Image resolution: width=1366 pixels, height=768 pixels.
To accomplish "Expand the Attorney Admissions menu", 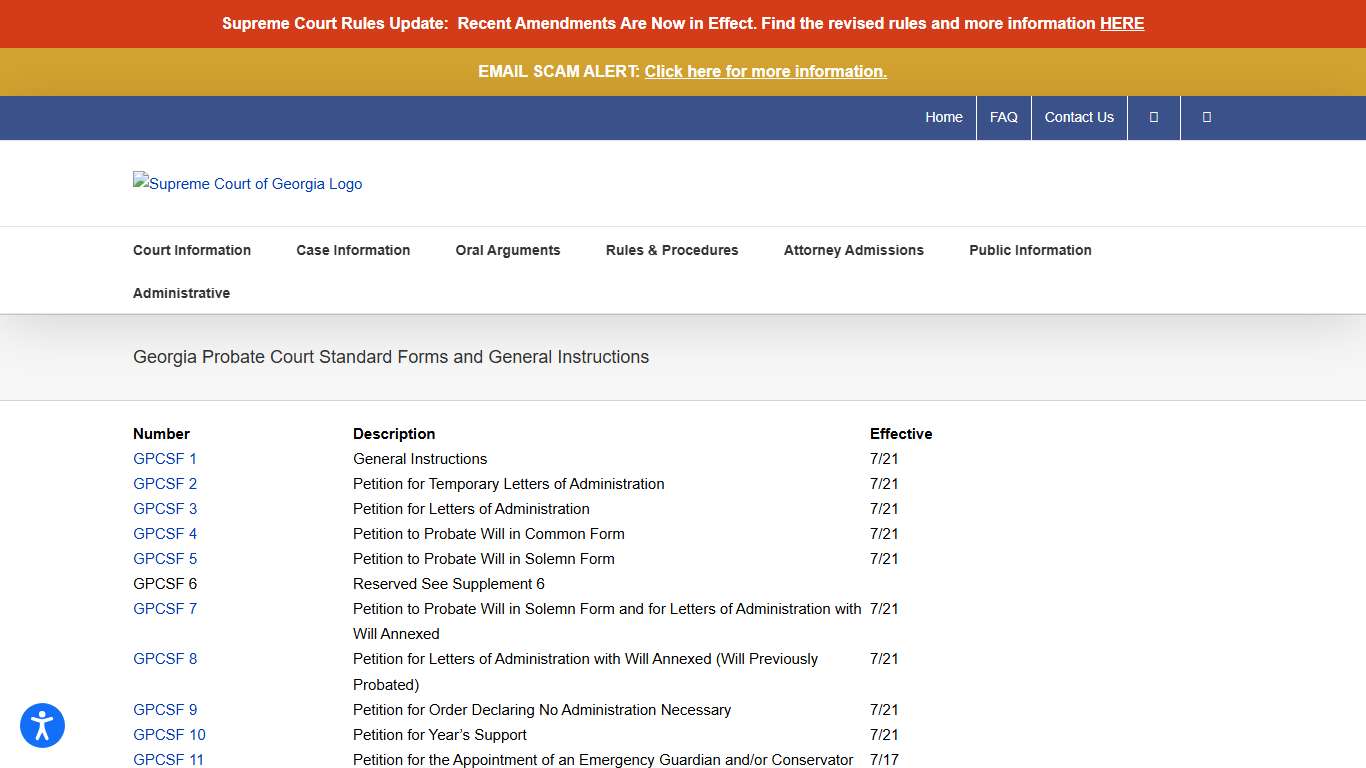I will coord(853,250).
